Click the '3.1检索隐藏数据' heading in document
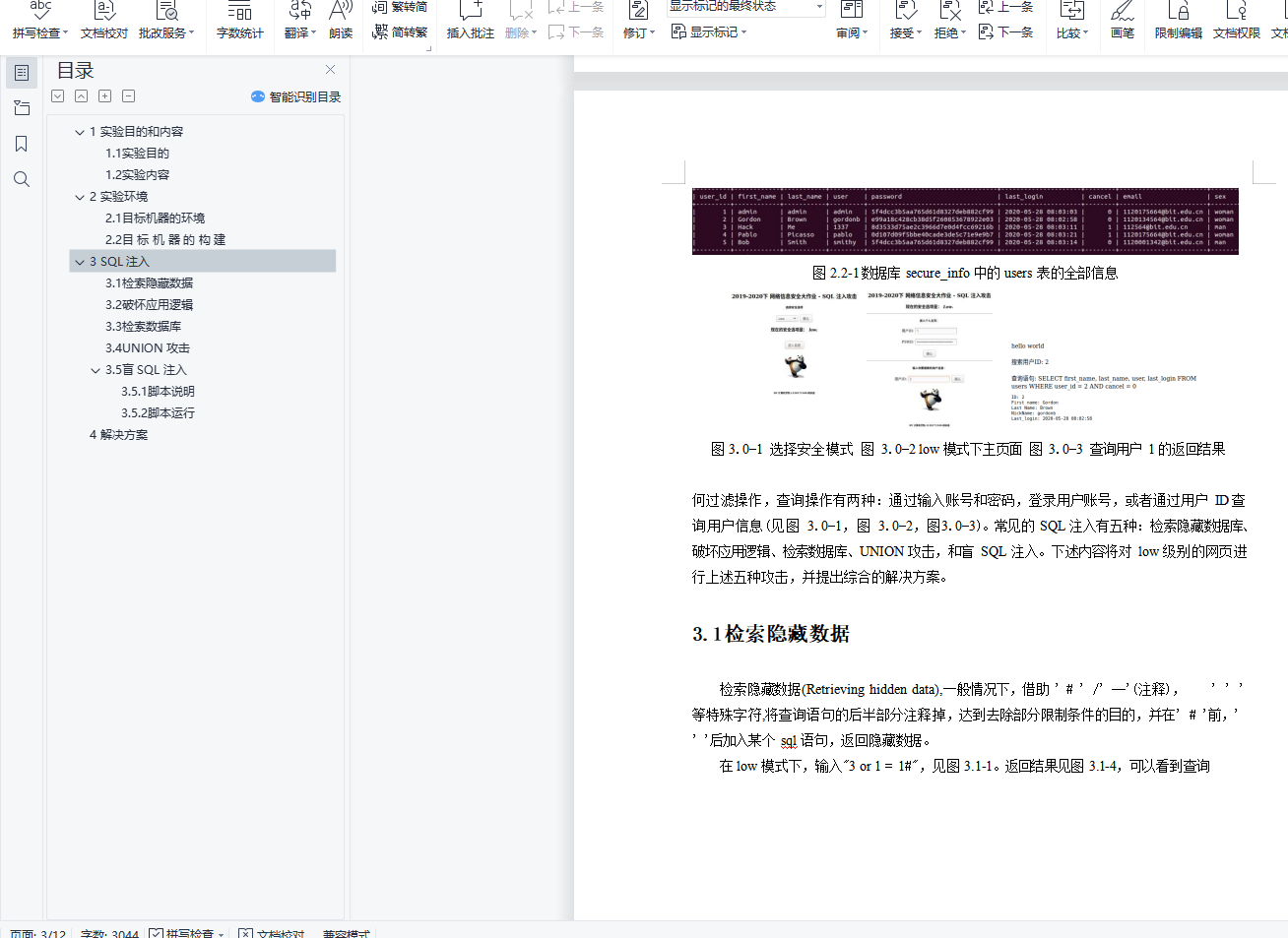The width and height of the screenshot is (1288, 938). coord(771,634)
